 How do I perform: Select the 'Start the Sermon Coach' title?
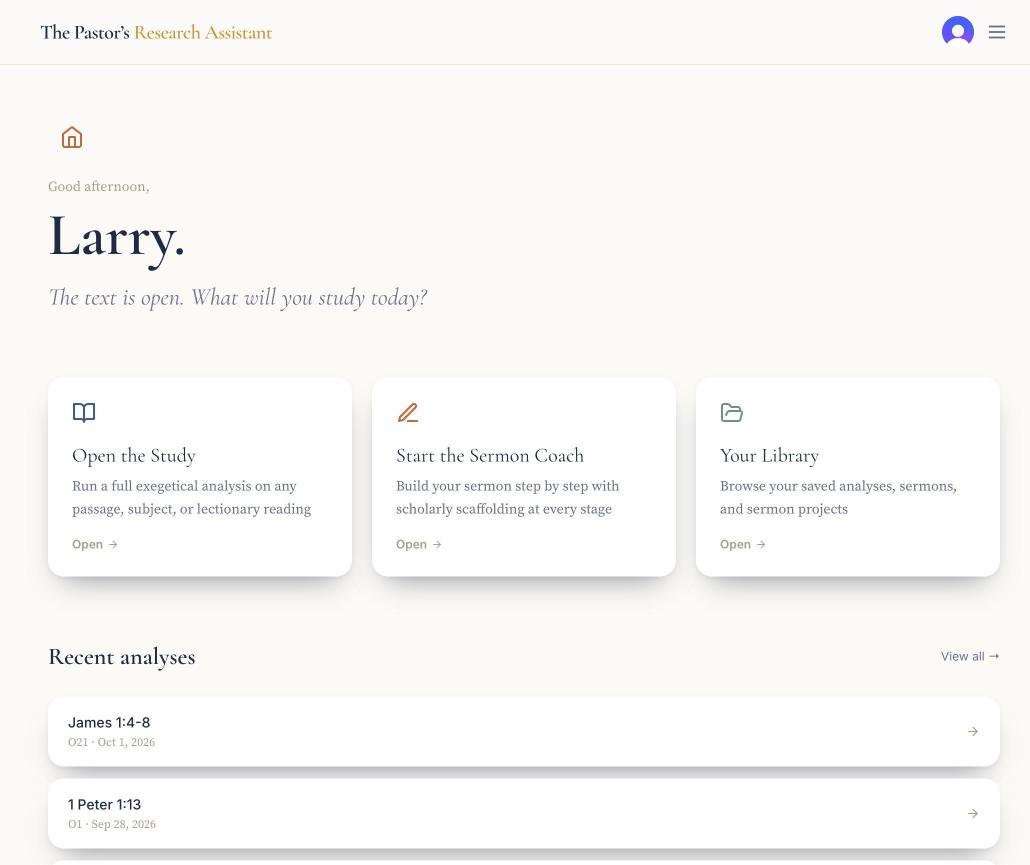click(490, 456)
